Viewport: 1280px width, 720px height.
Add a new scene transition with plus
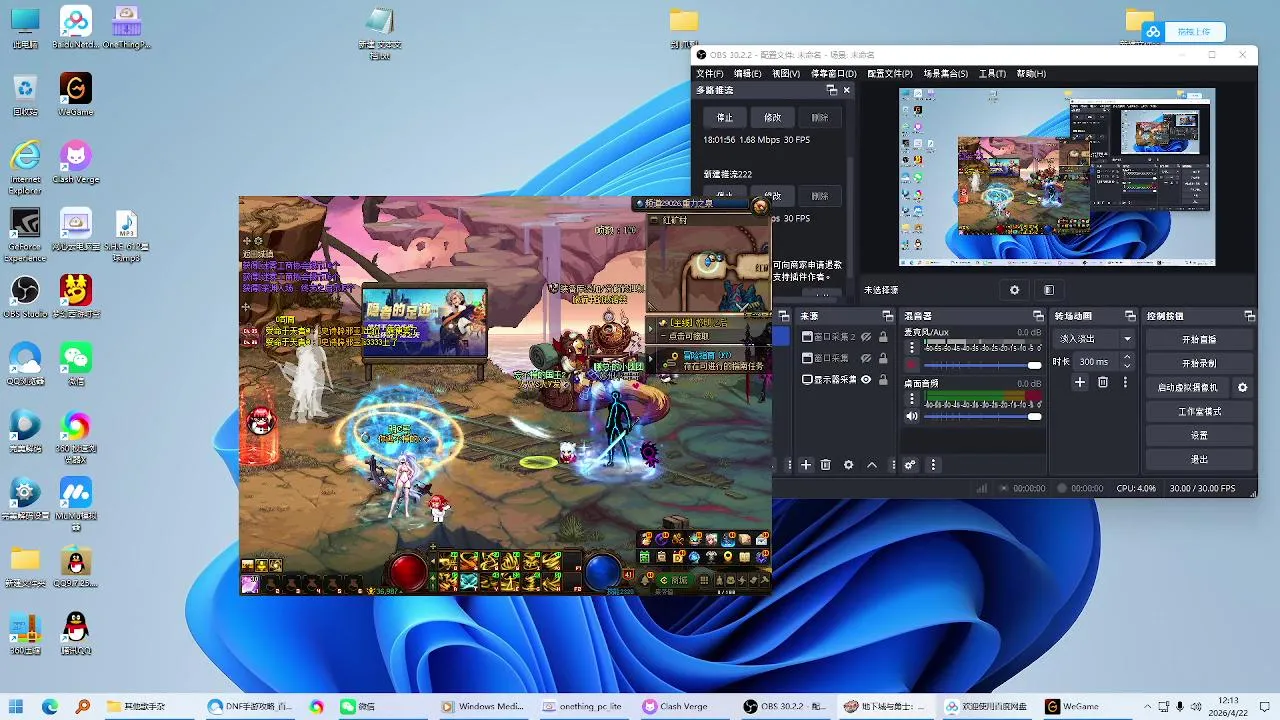pos(1080,382)
